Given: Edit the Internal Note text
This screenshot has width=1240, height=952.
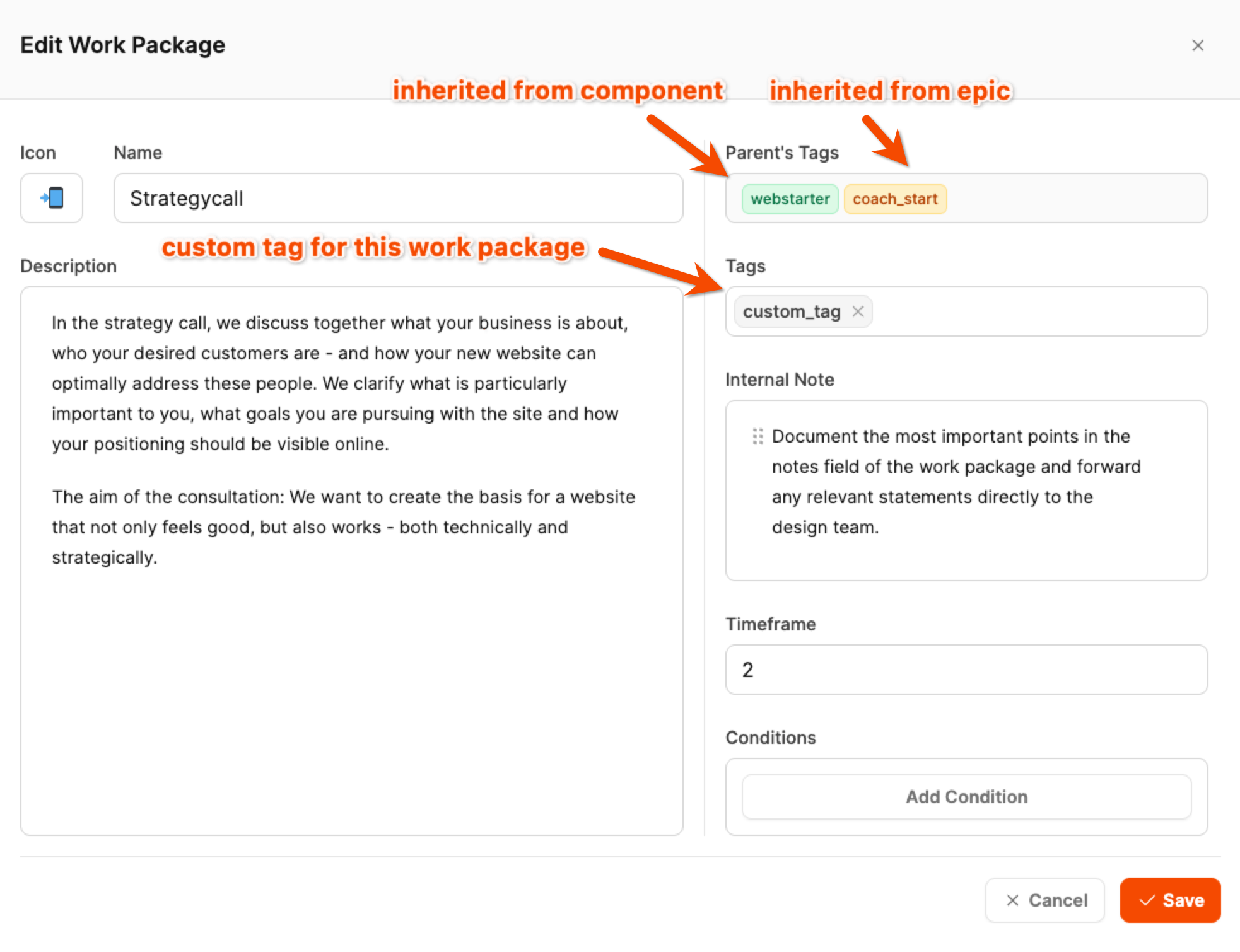Looking at the screenshot, I should [x=956, y=482].
